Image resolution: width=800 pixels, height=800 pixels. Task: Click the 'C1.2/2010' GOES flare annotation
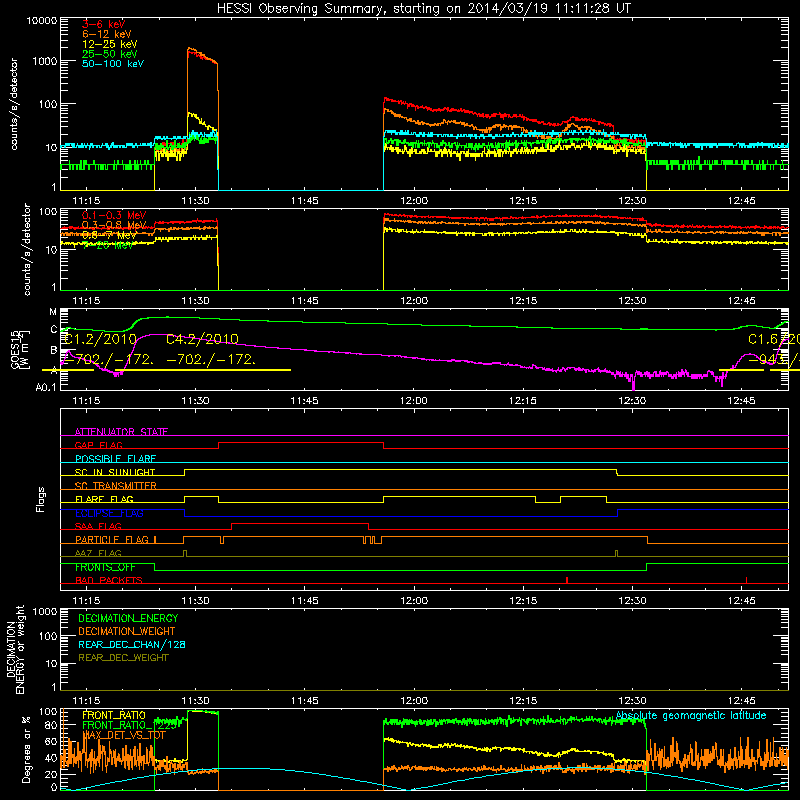(100, 339)
